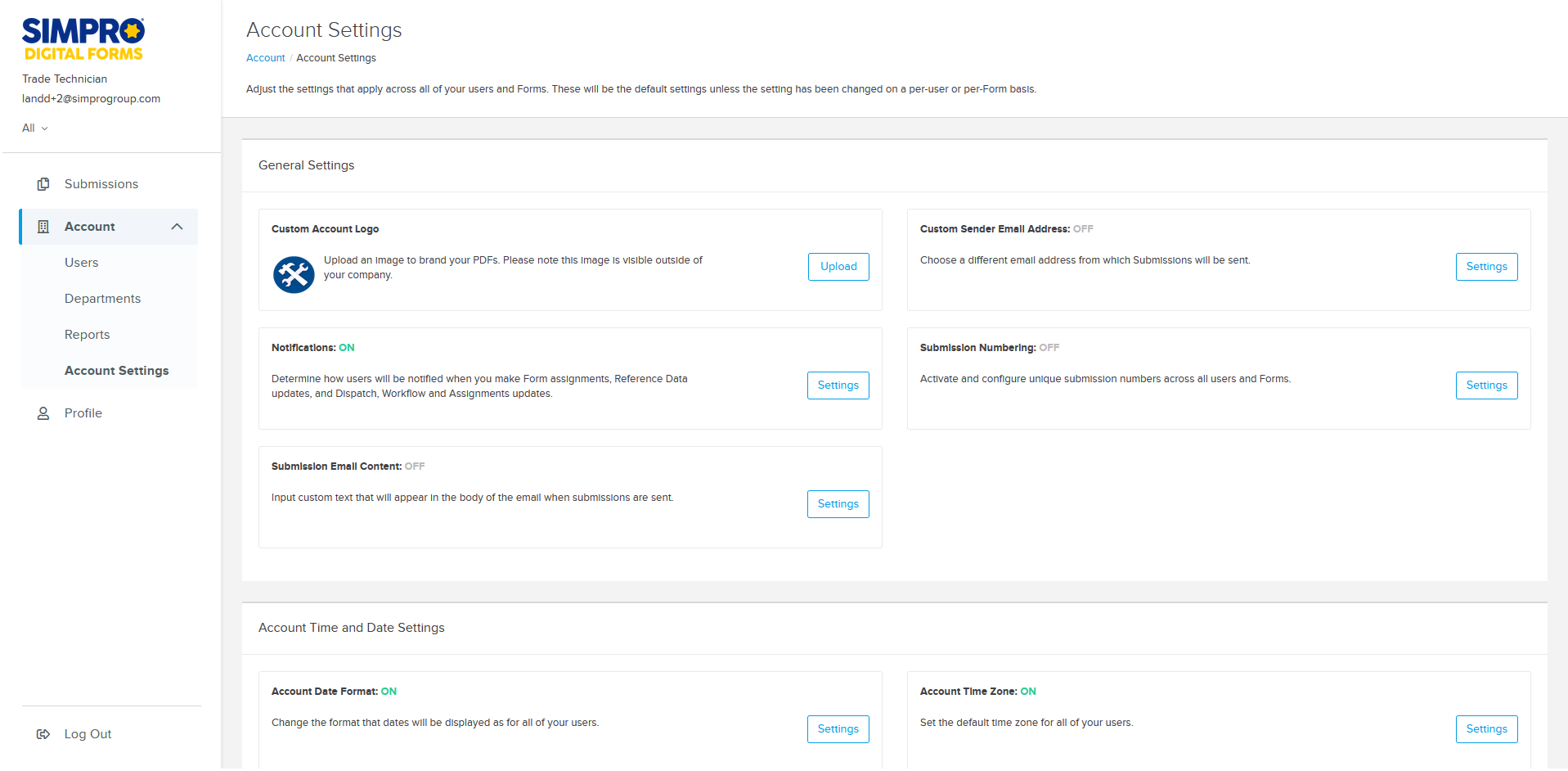1568x771 pixels.
Task: Open Reports from the sidebar
Action: 87,335
